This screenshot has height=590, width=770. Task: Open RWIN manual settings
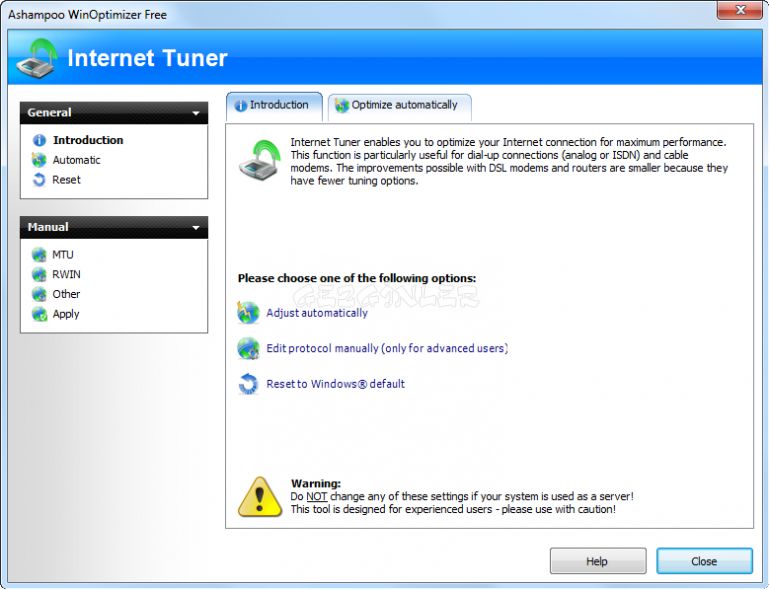(x=66, y=274)
